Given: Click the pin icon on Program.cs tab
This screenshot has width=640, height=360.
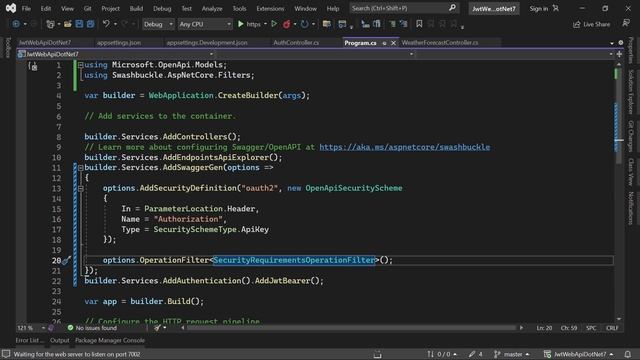Looking at the screenshot, I should [384, 43].
